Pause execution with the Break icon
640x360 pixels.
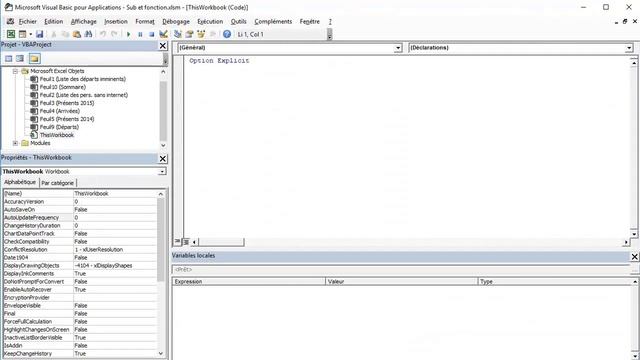coord(140,34)
